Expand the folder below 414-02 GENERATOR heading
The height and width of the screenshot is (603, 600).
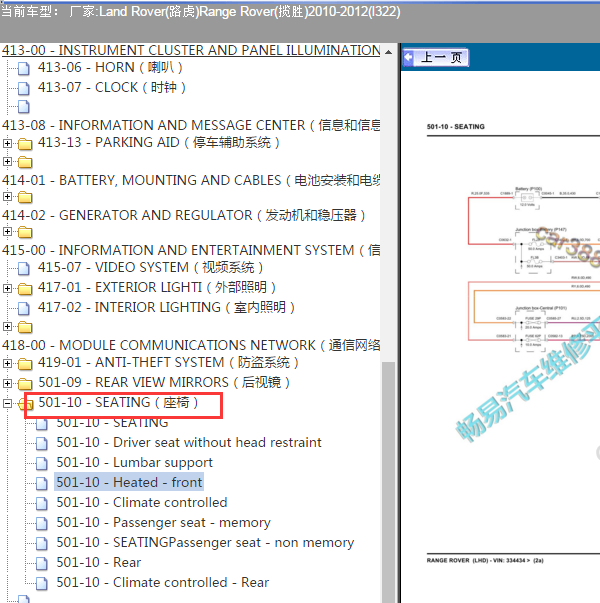coord(7,232)
